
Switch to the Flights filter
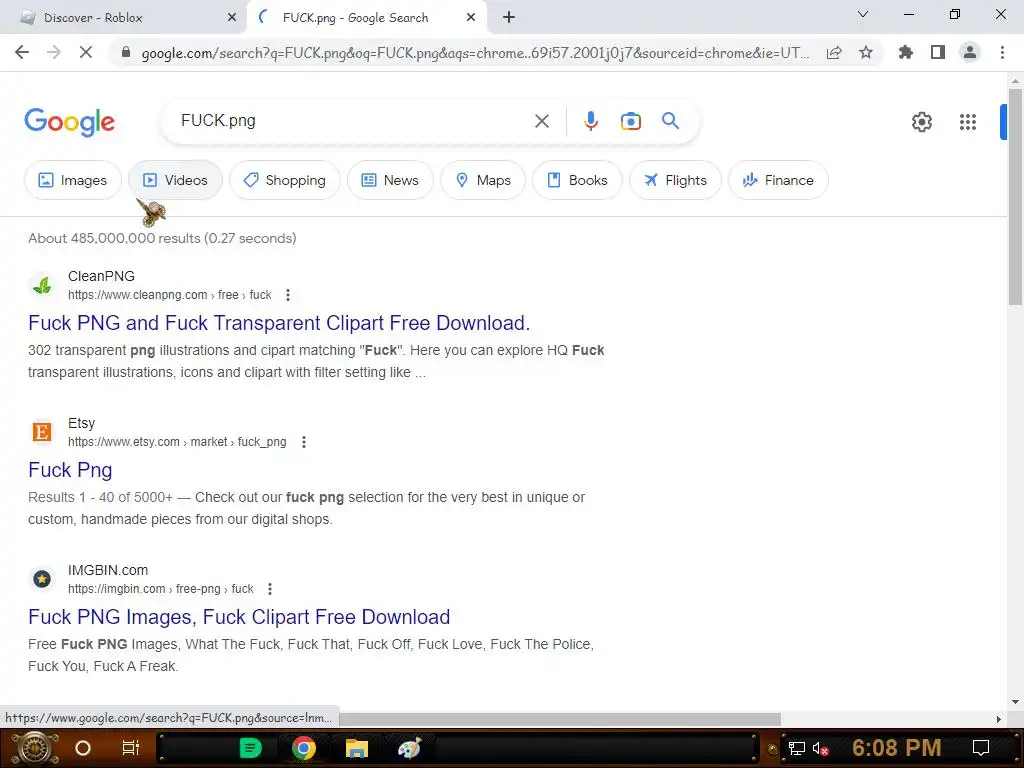click(675, 180)
